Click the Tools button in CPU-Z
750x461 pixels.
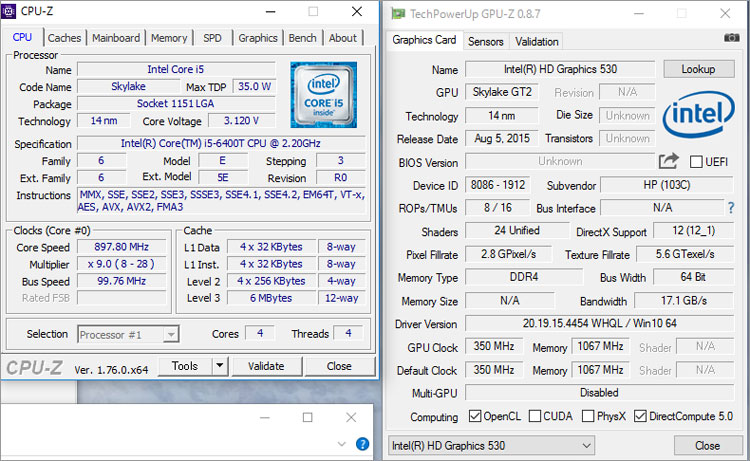click(185, 366)
